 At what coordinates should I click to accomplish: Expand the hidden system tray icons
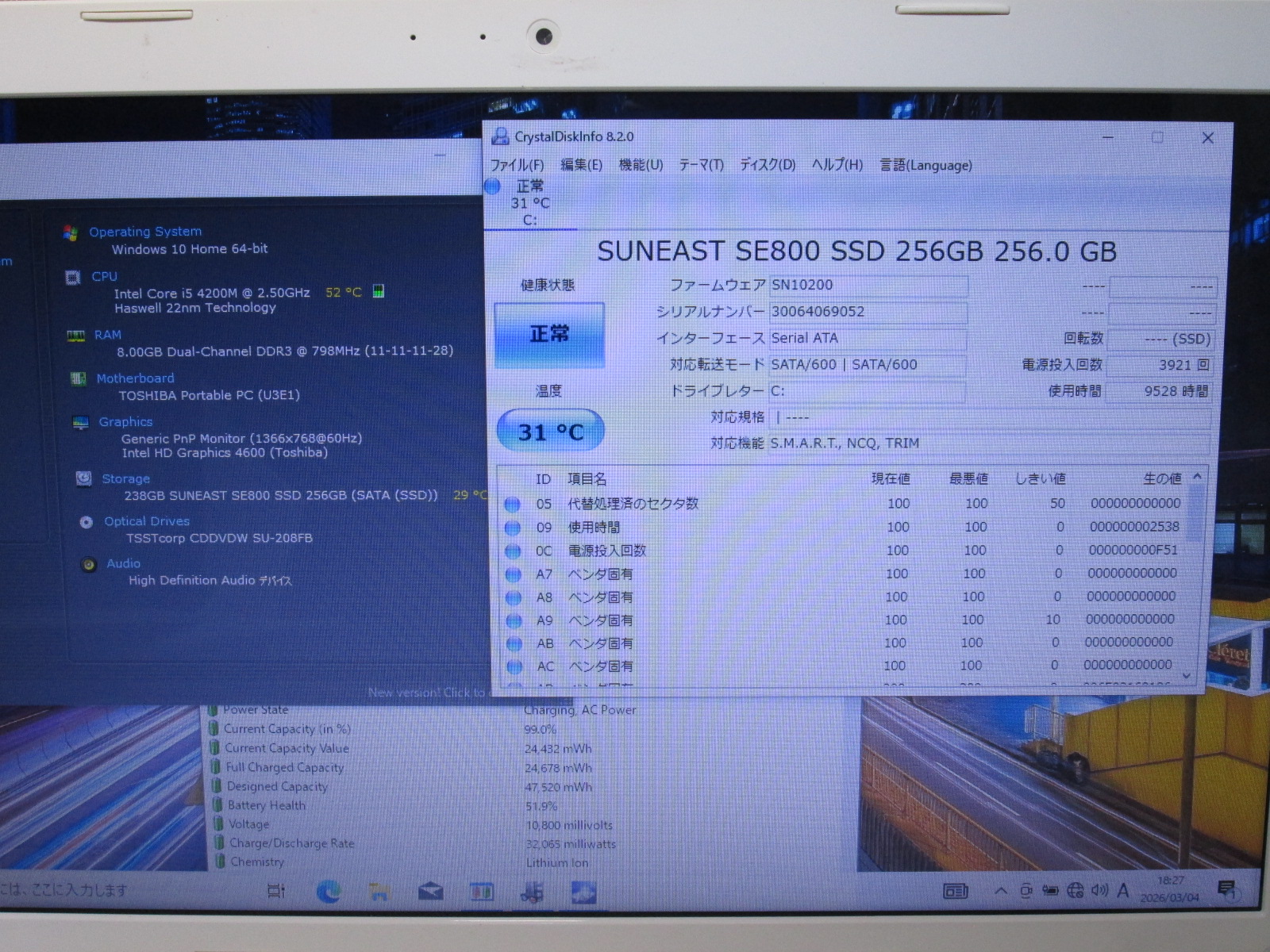click(x=1001, y=891)
